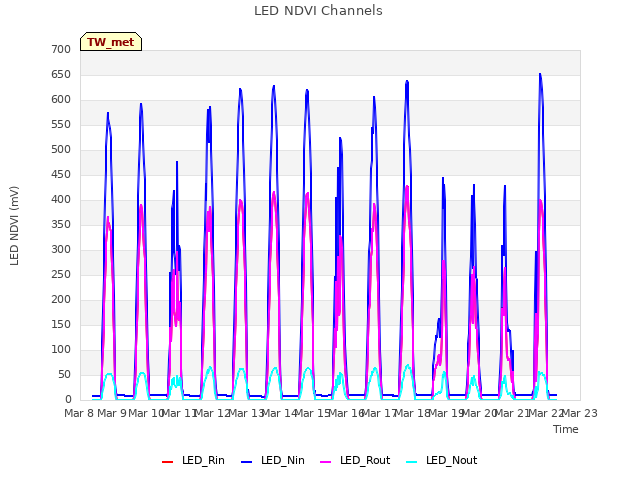Click the 400 y-axis tick label
This screenshot has width=640, height=480.
(x=61, y=199)
